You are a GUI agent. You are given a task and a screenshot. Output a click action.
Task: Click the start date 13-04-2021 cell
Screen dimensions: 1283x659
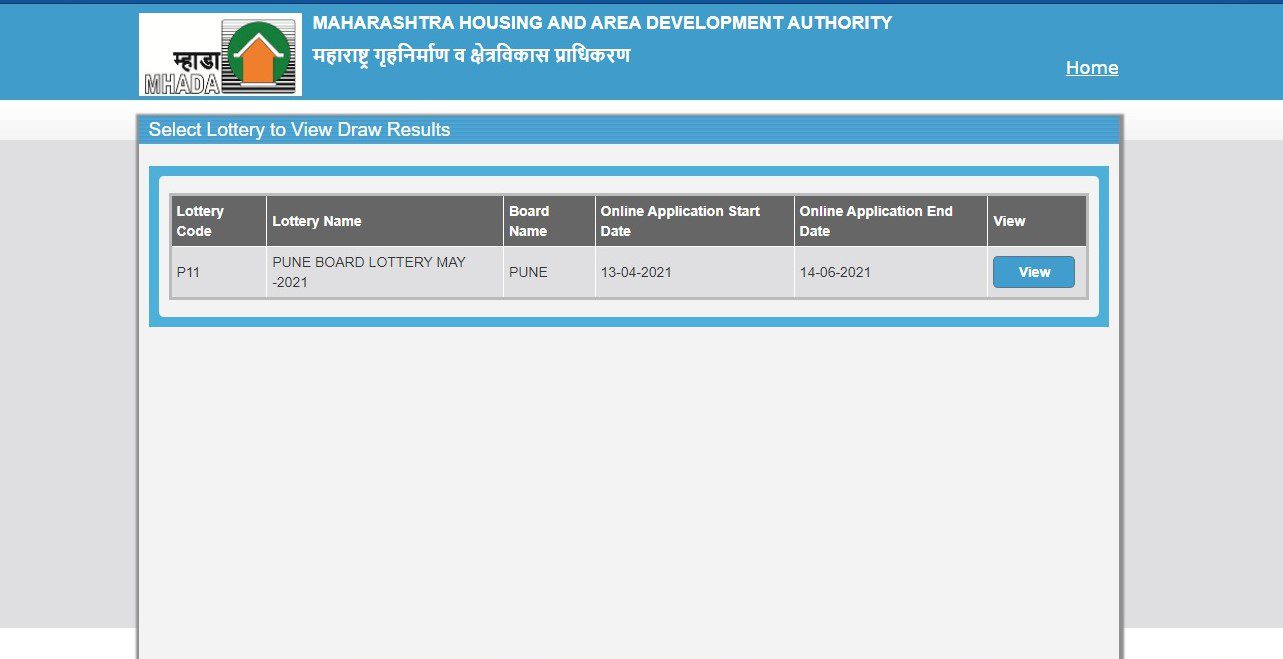pyautogui.click(x=637, y=272)
